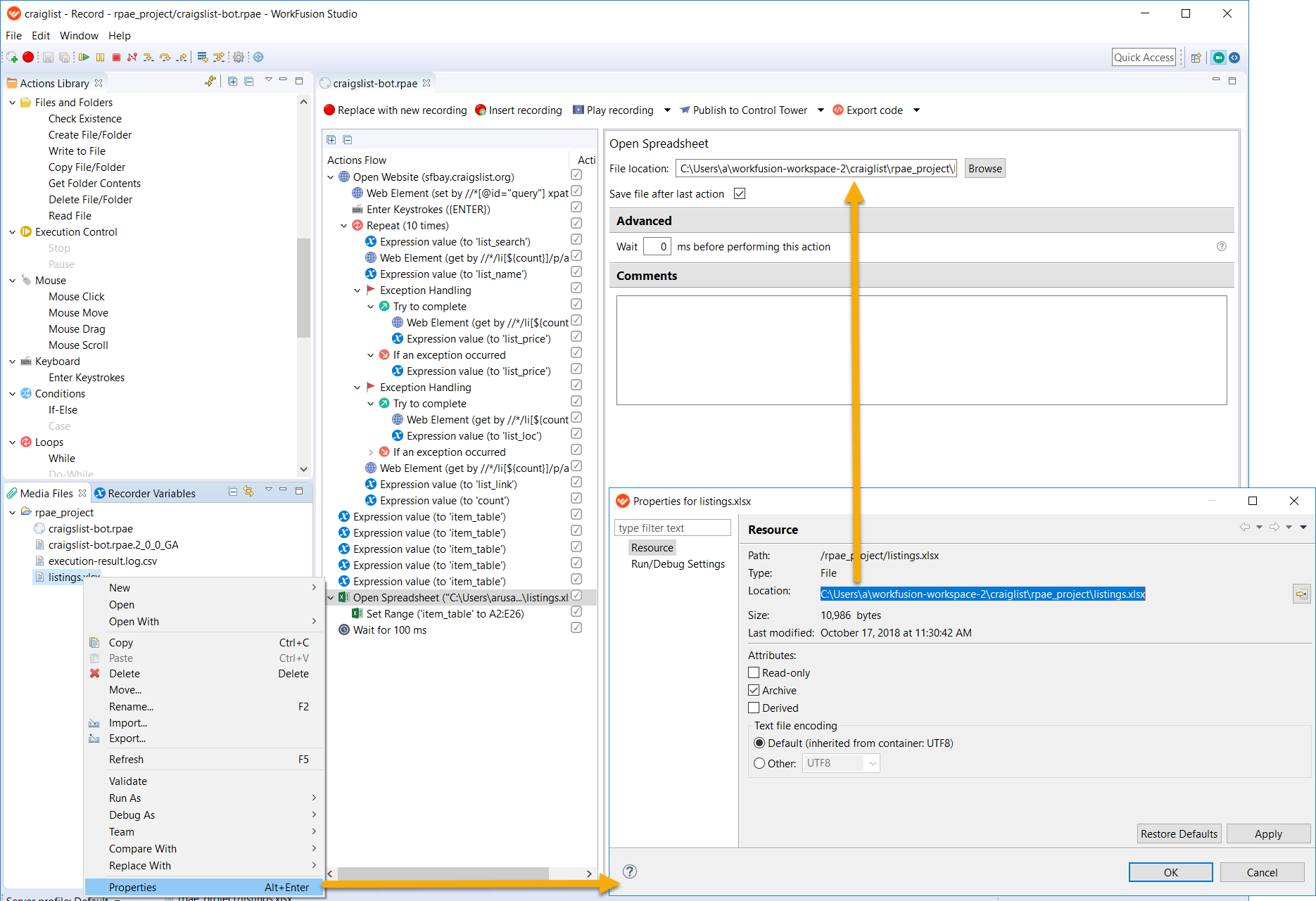The height and width of the screenshot is (901, 1316).
Task: Click OK in the Properties dialog
Action: (1170, 872)
